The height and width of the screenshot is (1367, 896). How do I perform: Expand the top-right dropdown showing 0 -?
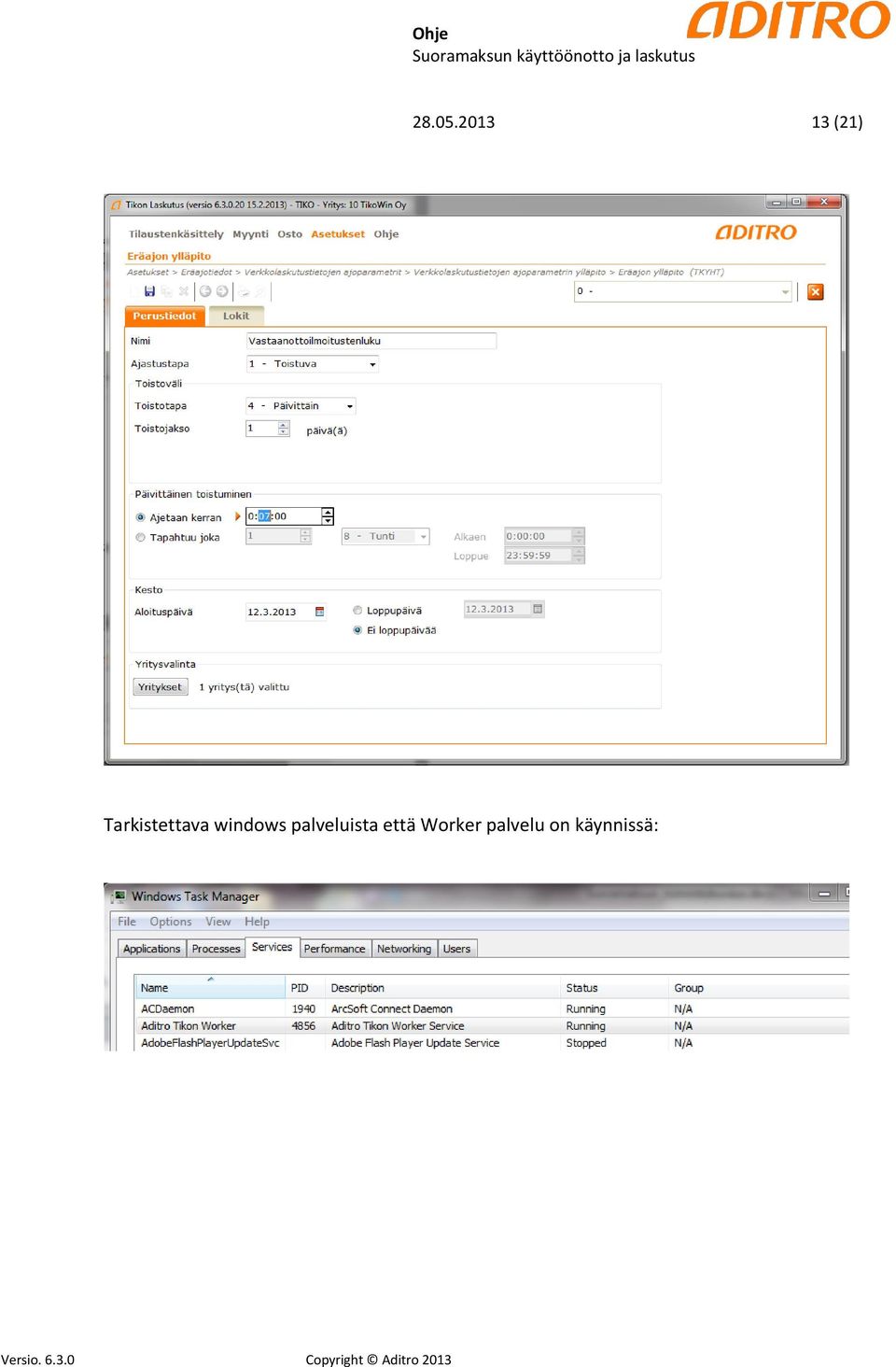tap(683, 291)
